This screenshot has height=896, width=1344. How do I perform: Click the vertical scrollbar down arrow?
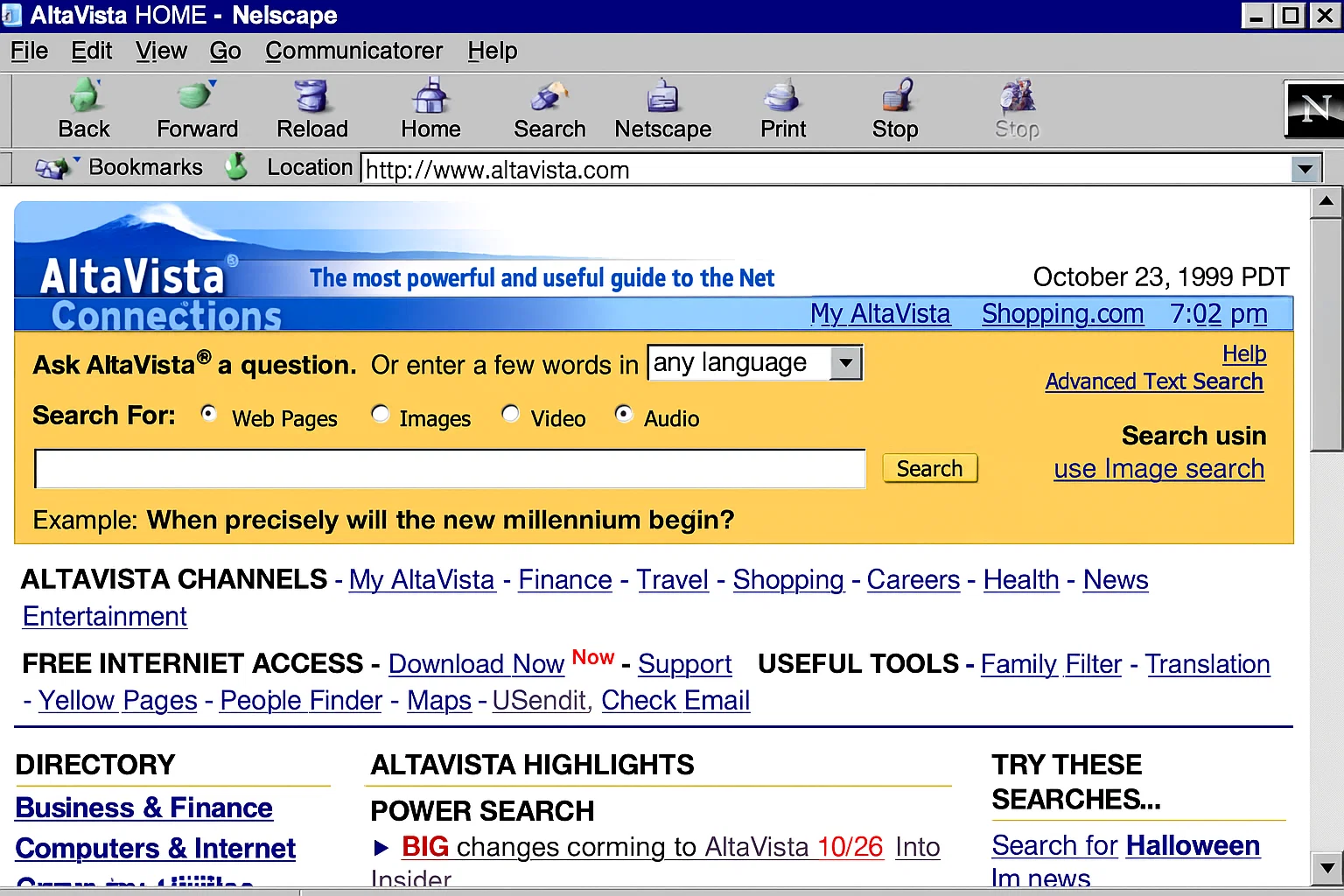[x=1326, y=868]
